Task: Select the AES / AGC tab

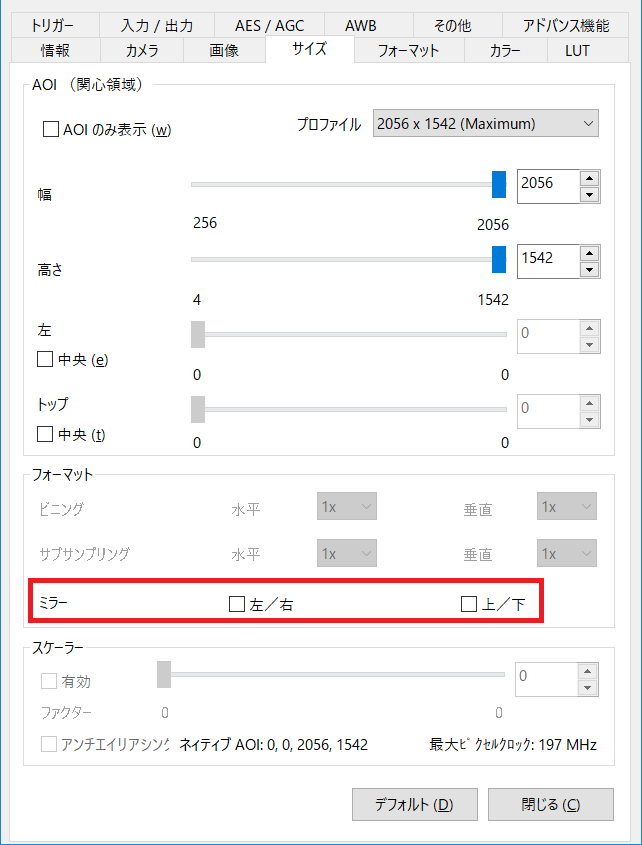Action: pyautogui.click(x=270, y=25)
